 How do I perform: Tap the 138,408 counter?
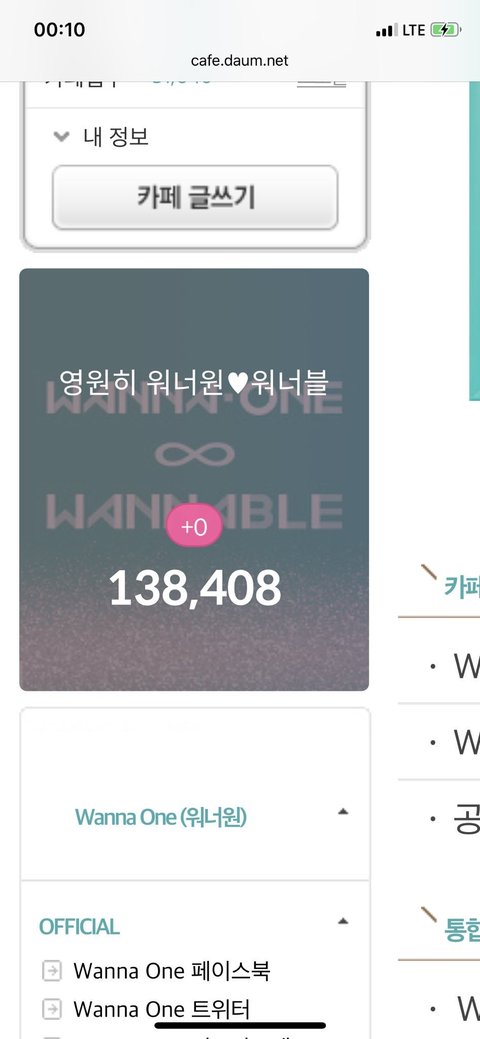[x=195, y=588]
